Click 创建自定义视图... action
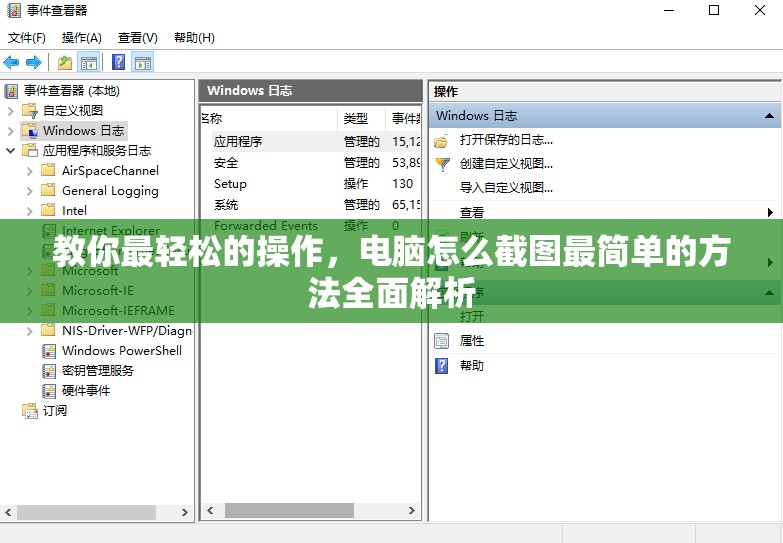Screen dimensions: 783x543 (506, 164)
